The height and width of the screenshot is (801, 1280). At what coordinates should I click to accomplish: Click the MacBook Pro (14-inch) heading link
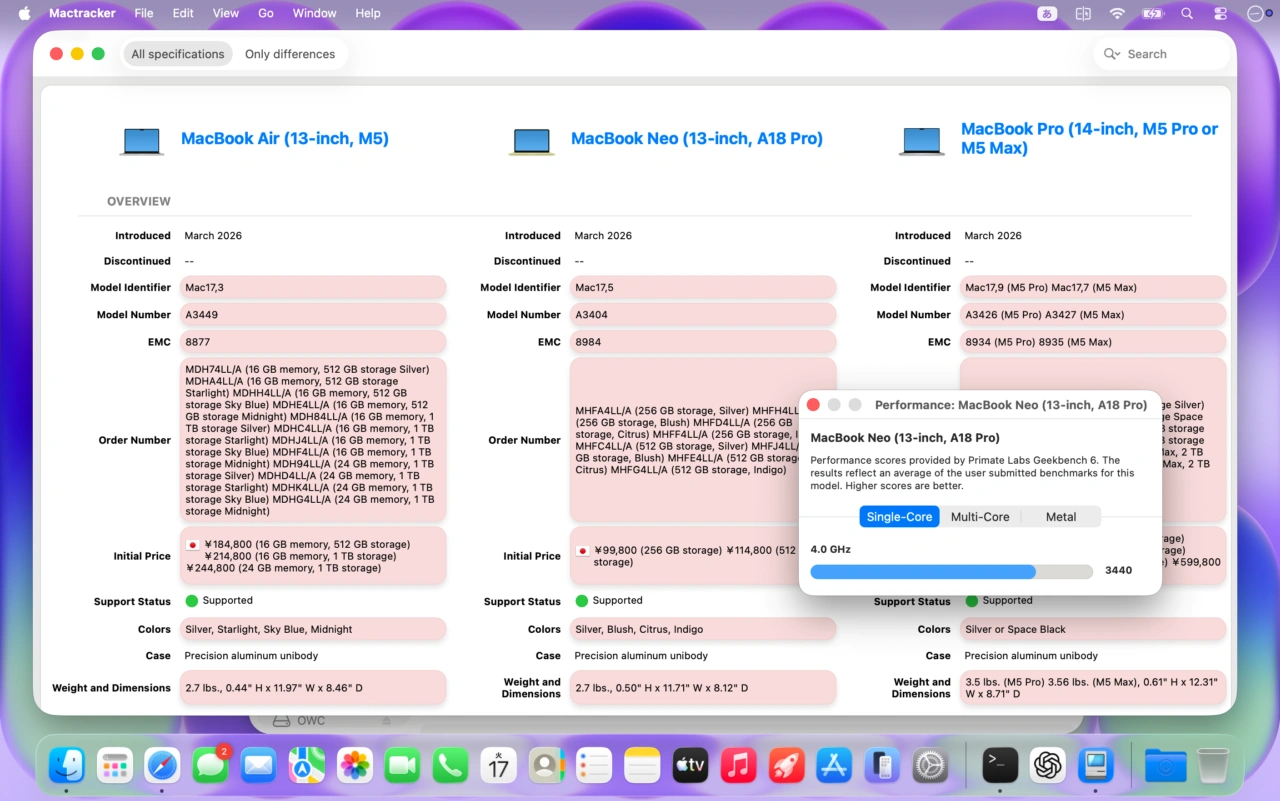1089,138
